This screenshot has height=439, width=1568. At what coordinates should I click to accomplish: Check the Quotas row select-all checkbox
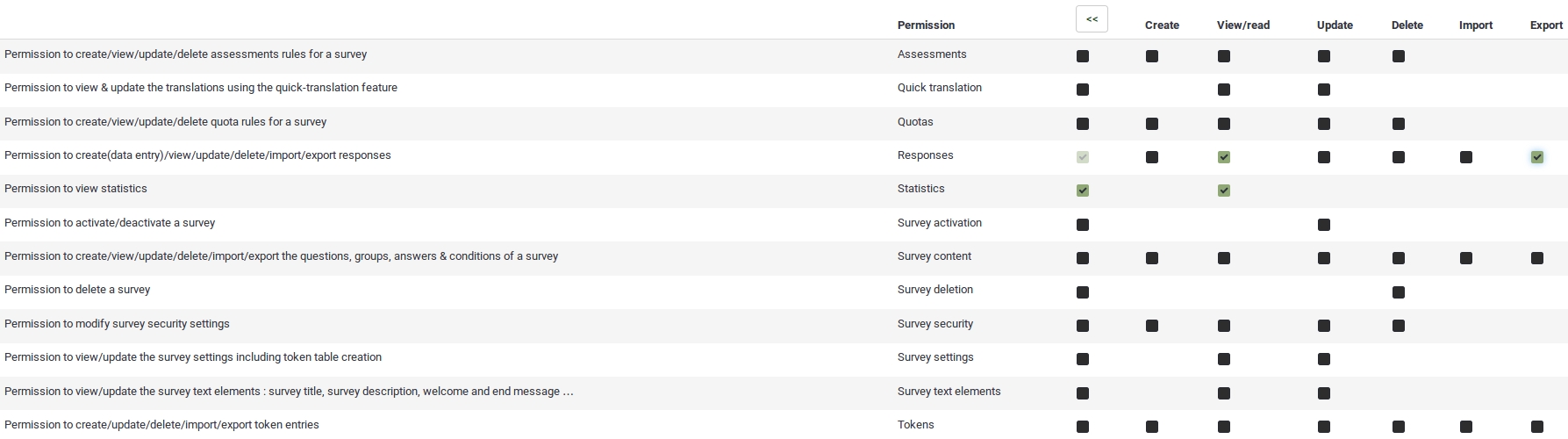(1083, 124)
